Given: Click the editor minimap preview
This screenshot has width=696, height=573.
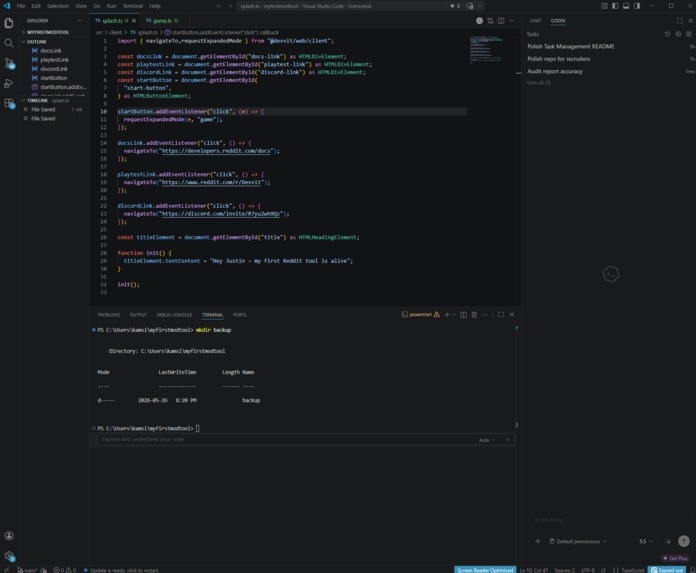Looking at the screenshot, I should coord(486,49).
